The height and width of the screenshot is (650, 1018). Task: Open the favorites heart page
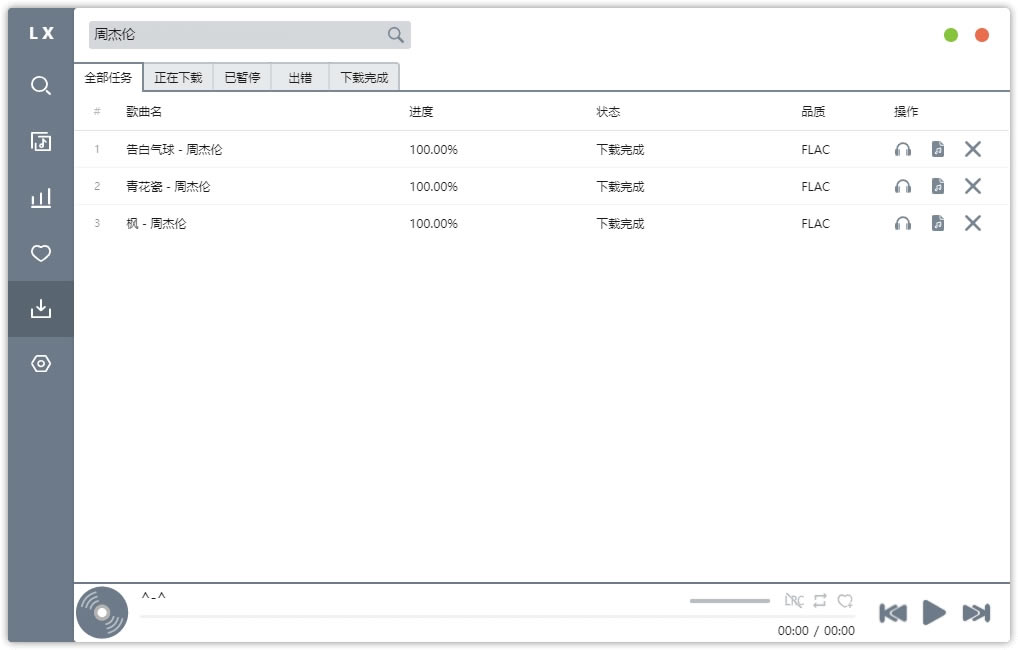40,254
